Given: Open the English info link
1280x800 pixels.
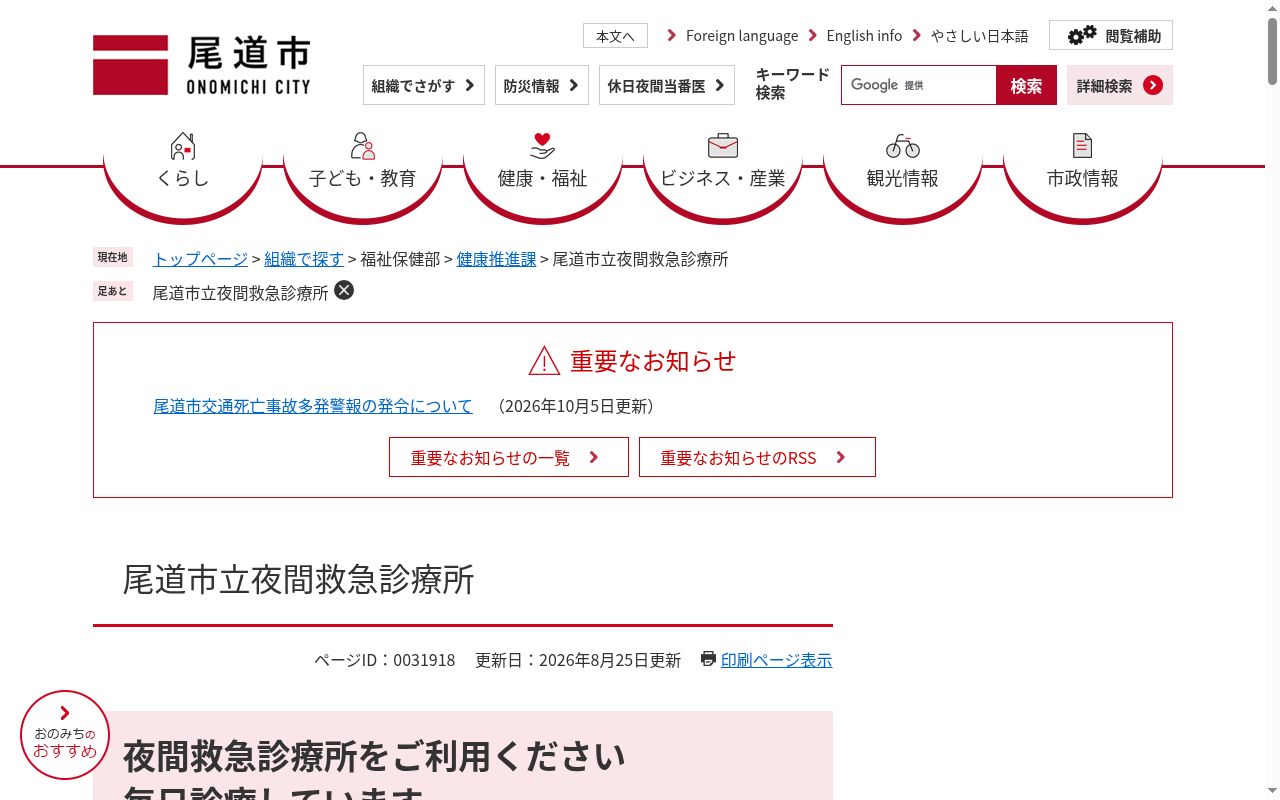Looking at the screenshot, I should [x=864, y=36].
